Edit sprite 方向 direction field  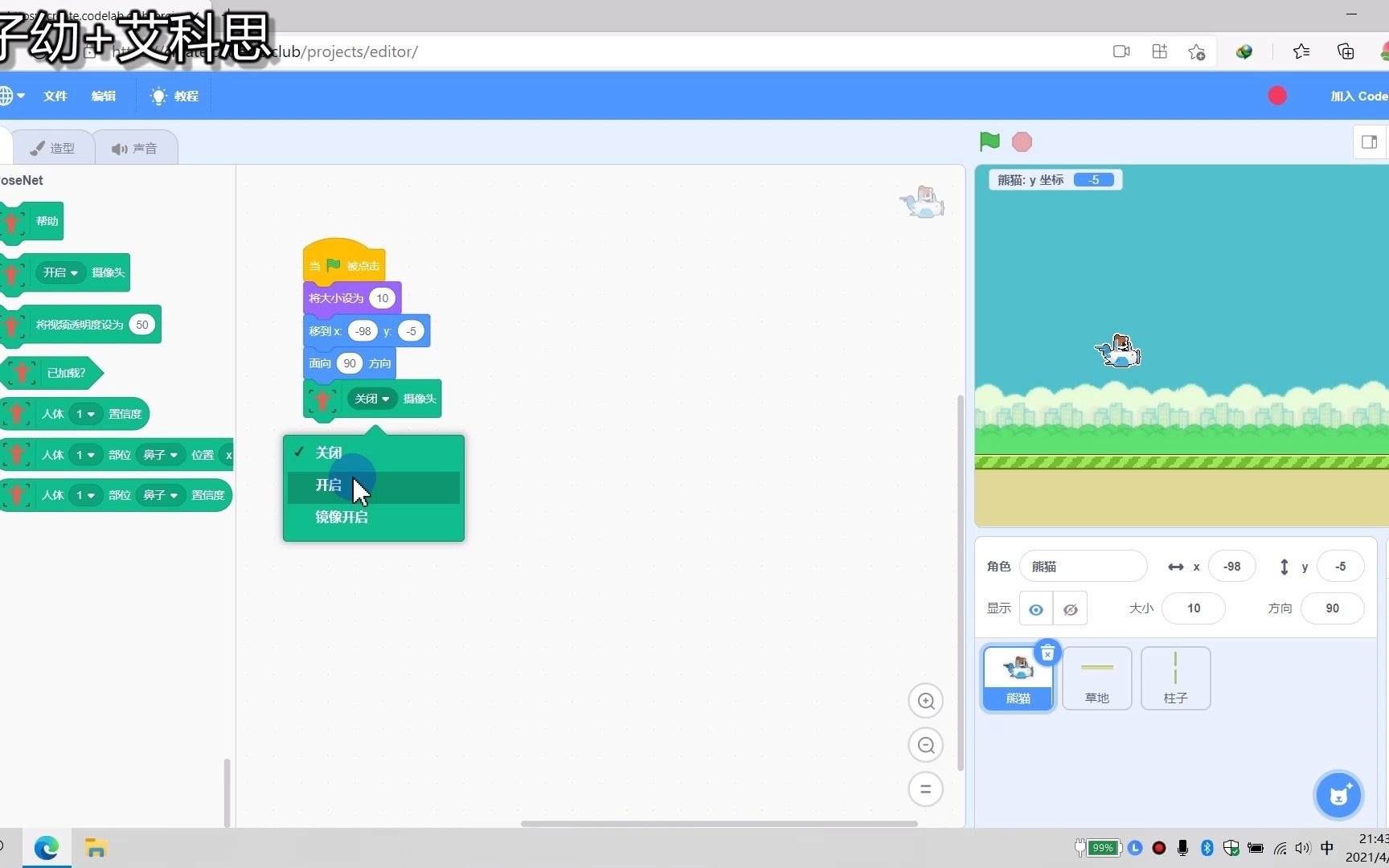(x=1332, y=608)
